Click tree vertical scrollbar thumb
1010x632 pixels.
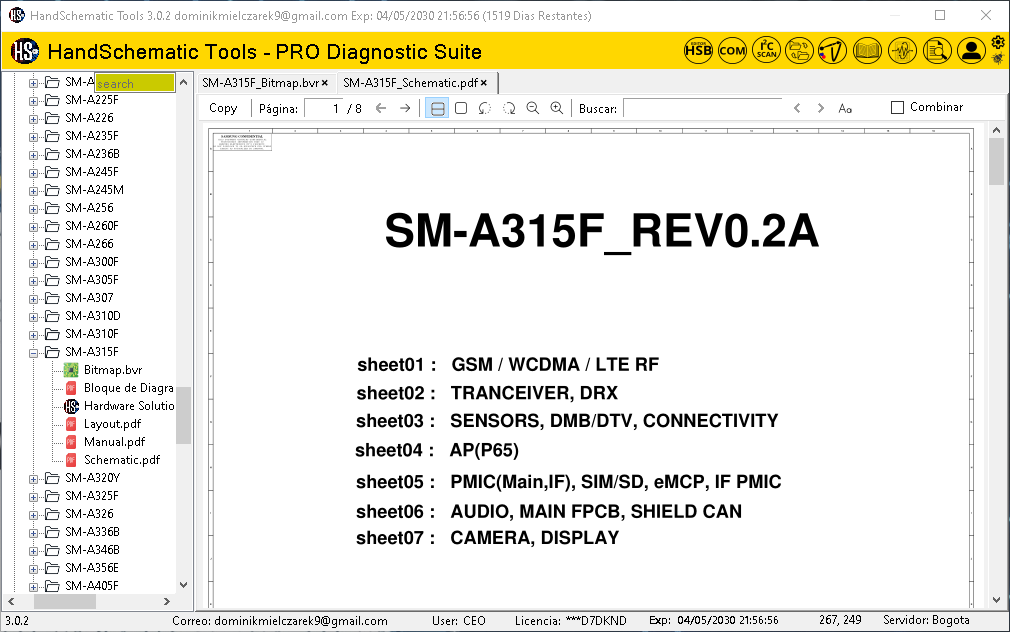tap(184, 415)
